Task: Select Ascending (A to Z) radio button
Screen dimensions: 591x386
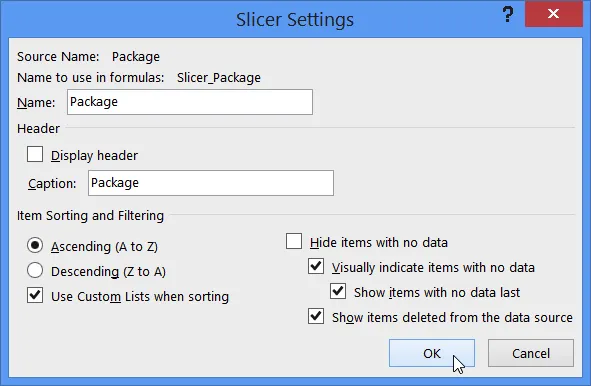Action: click(x=35, y=246)
